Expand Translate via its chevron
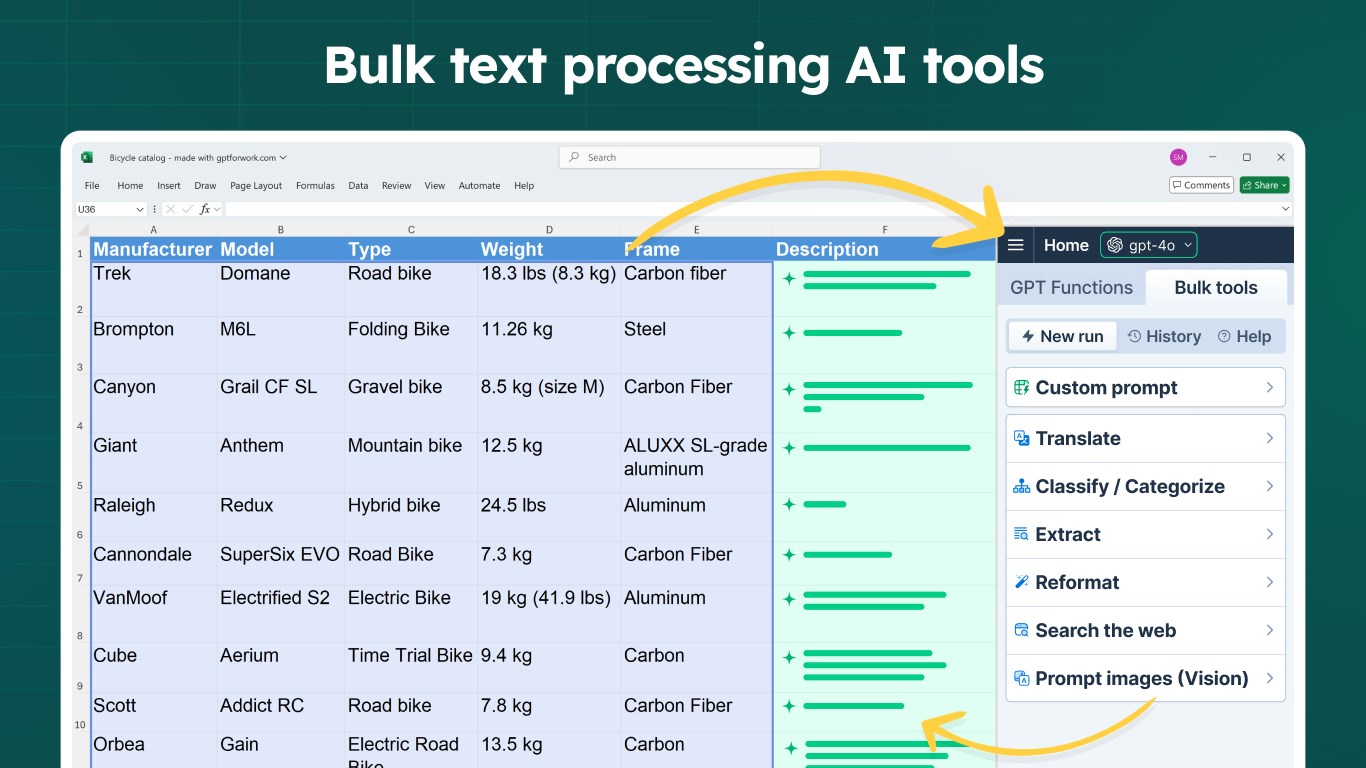 [1270, 438]
